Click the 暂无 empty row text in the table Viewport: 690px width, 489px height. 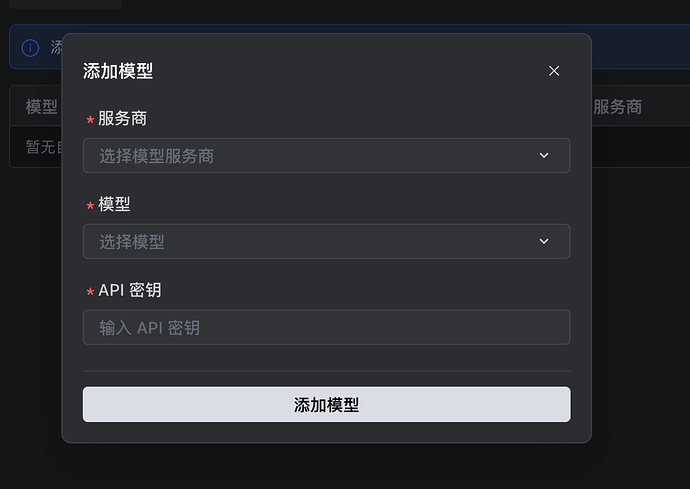41,147
